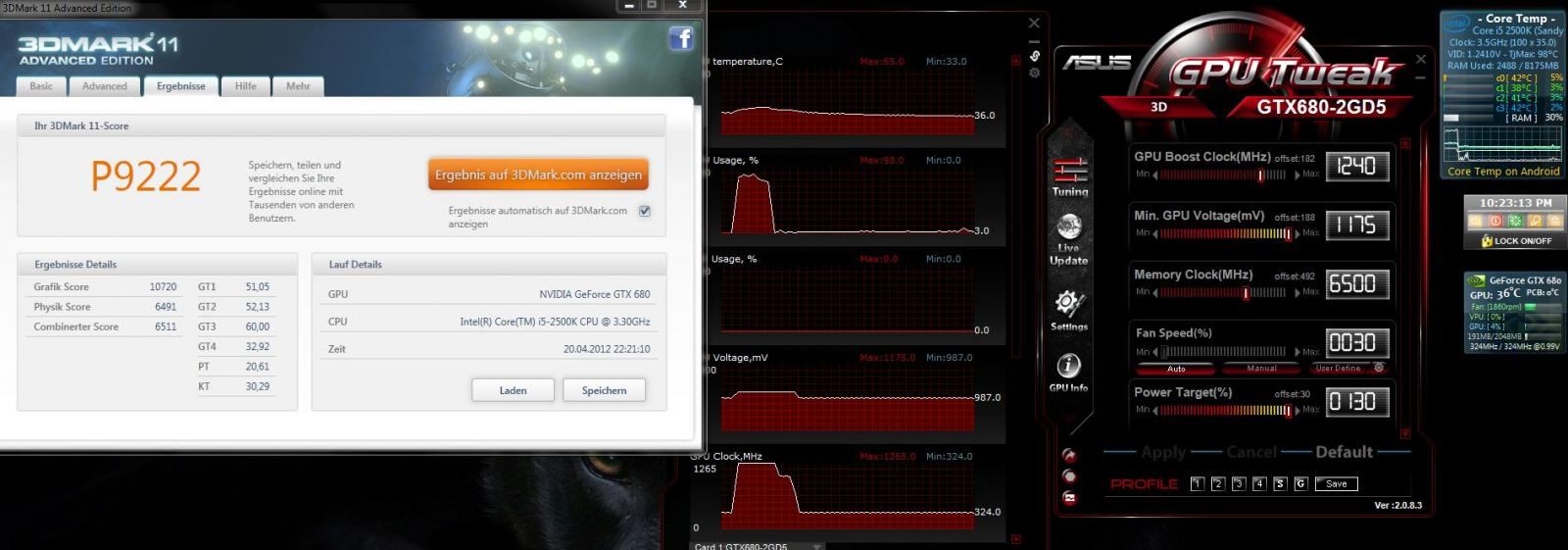
Task: Click Apply in GPU Tweak
Action: click(x=1163, y=452)
